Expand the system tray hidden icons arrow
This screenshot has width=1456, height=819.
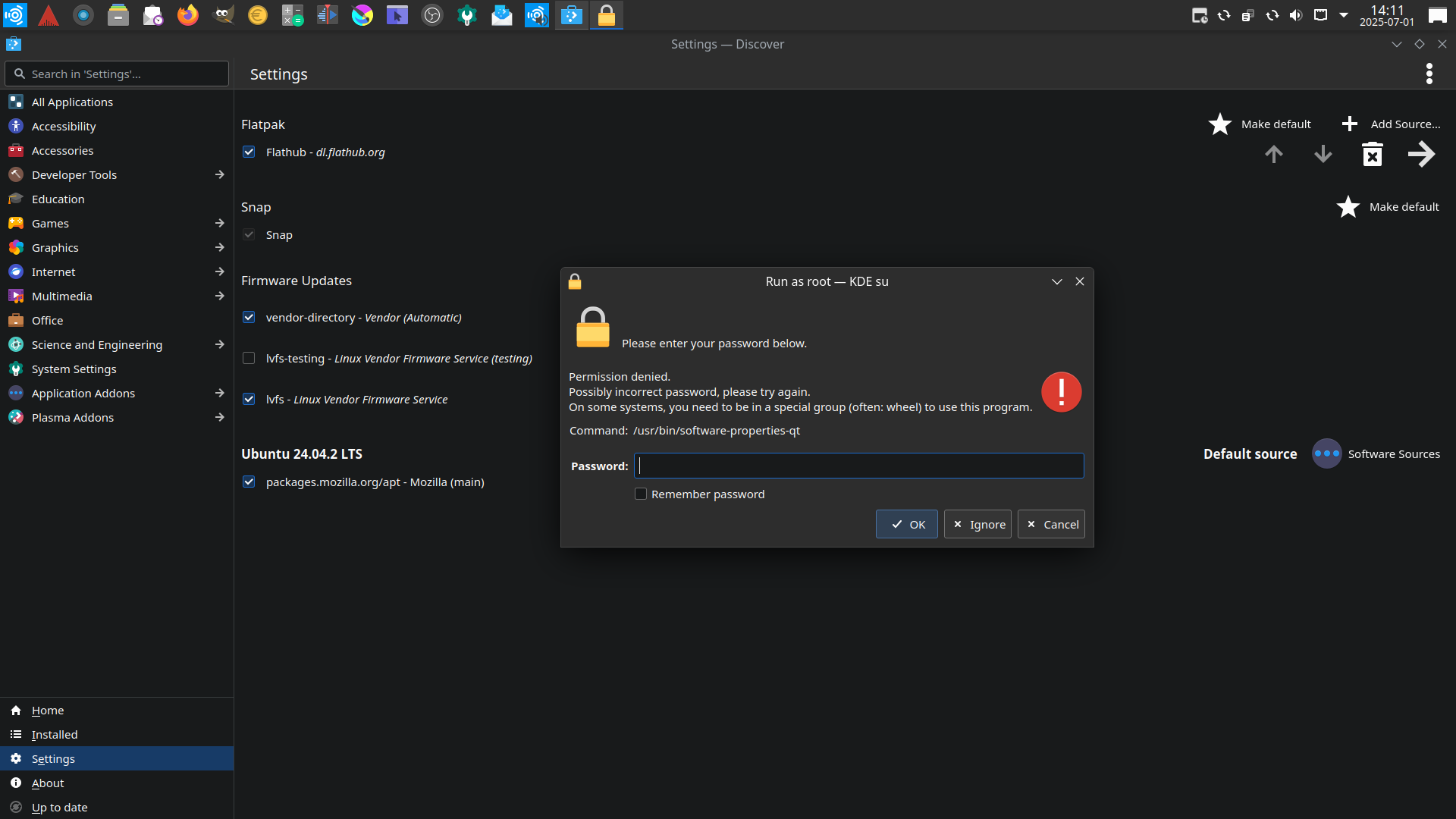(1344, 15)
